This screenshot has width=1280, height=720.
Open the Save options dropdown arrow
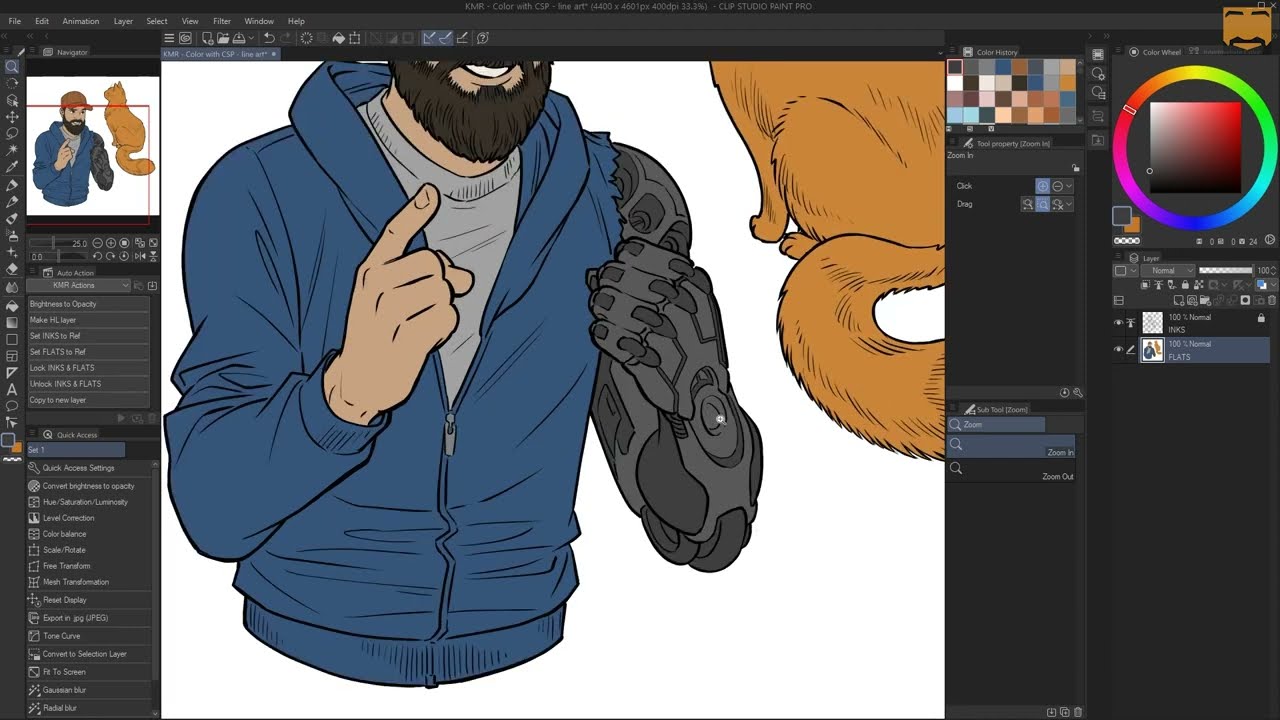pos(251,38)
